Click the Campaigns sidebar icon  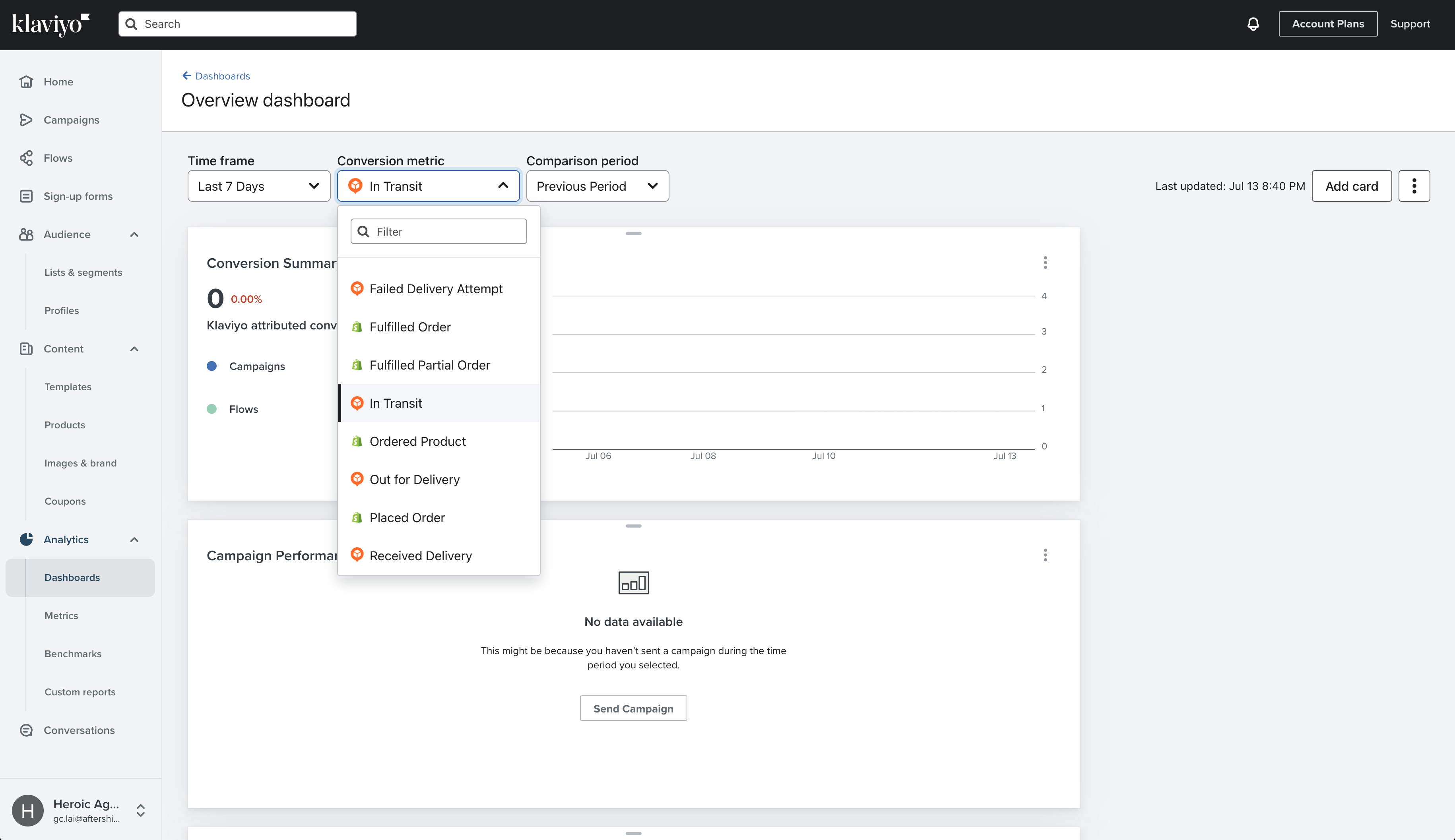(27, 120)
